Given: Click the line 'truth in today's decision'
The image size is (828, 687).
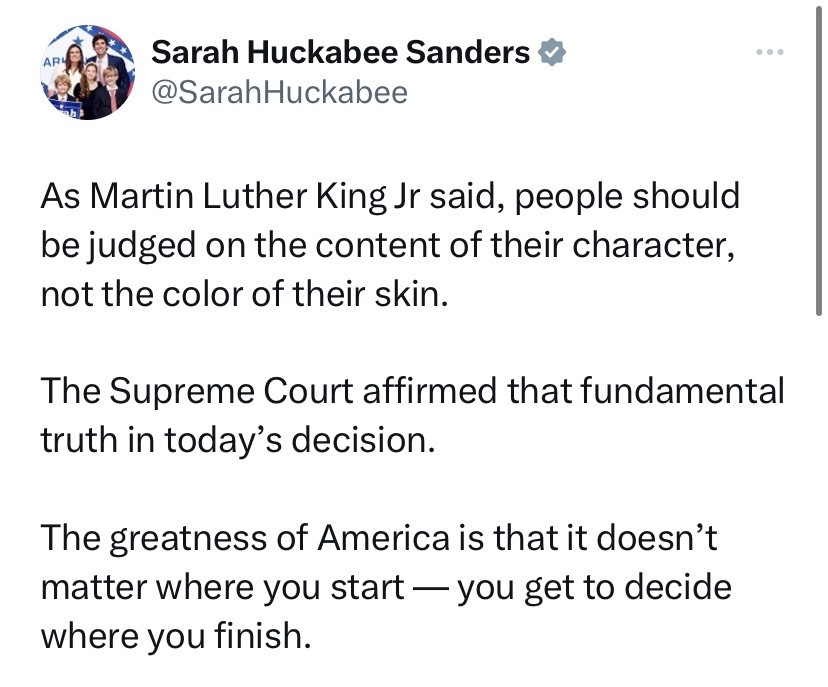Looking at the screenshot, I should [239, 441].
